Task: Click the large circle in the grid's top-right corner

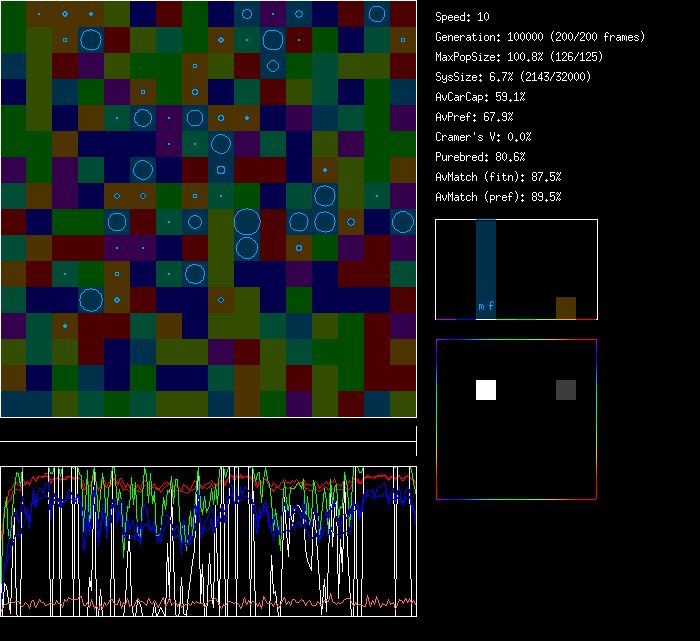Action: tap(377, 14)
